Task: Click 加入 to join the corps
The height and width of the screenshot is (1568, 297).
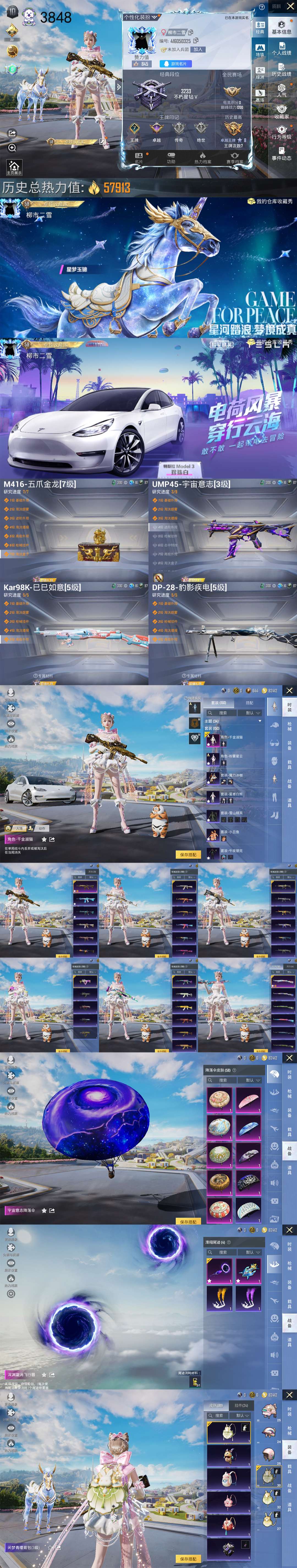Action: (x=198, y=49)
